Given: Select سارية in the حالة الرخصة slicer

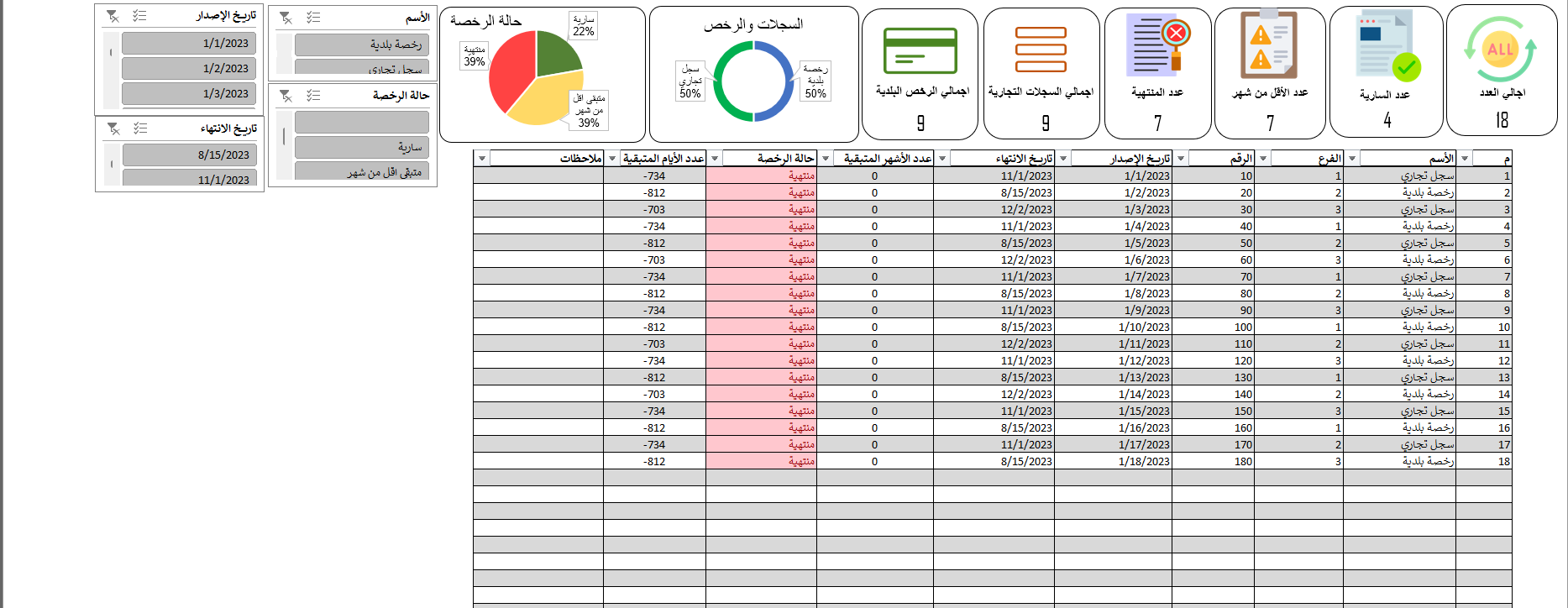Looking at the screenshot, I should point(361,147).
